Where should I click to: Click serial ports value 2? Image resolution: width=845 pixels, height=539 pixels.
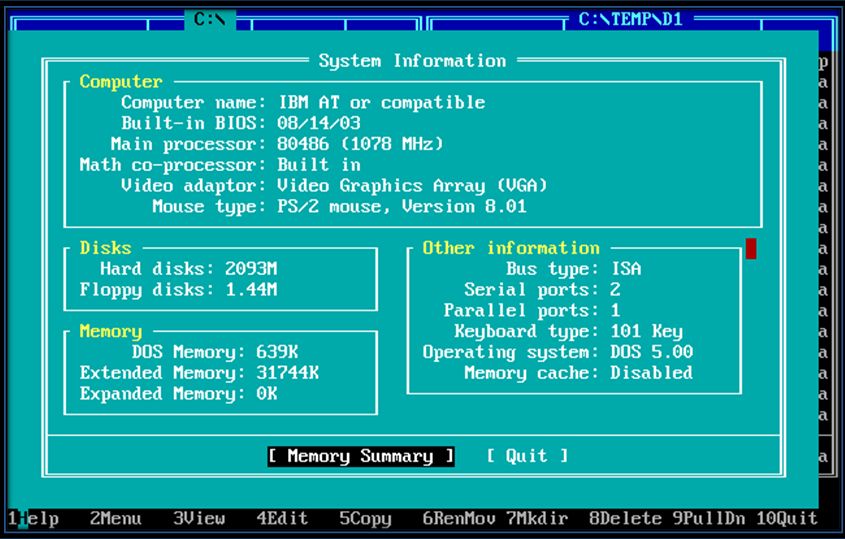(615, 290)
